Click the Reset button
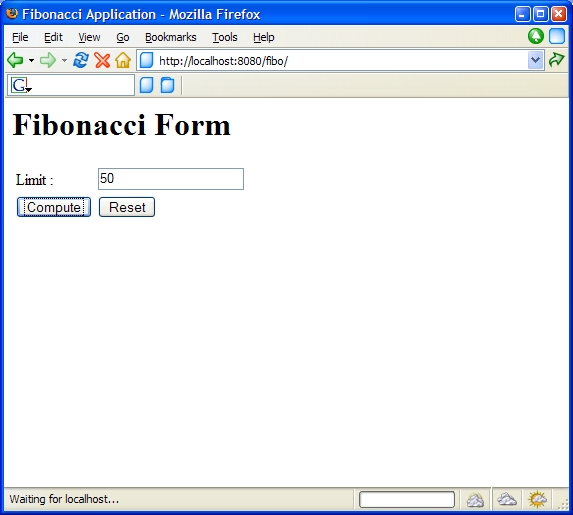The width and height of the screenshot is (573, 515). tap(127, 207)
